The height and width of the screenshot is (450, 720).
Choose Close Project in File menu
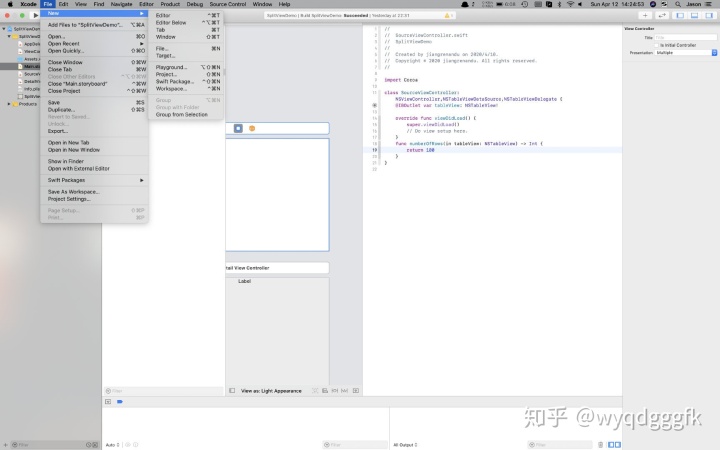(x=94, y=91)
